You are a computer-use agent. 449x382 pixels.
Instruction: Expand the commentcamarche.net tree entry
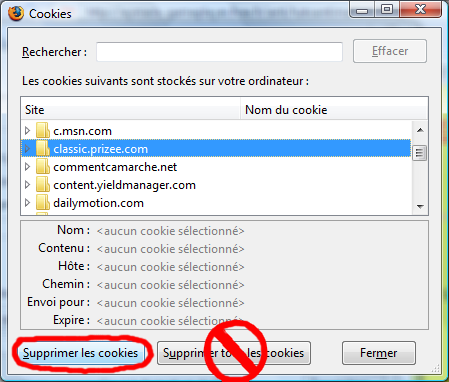28,167
